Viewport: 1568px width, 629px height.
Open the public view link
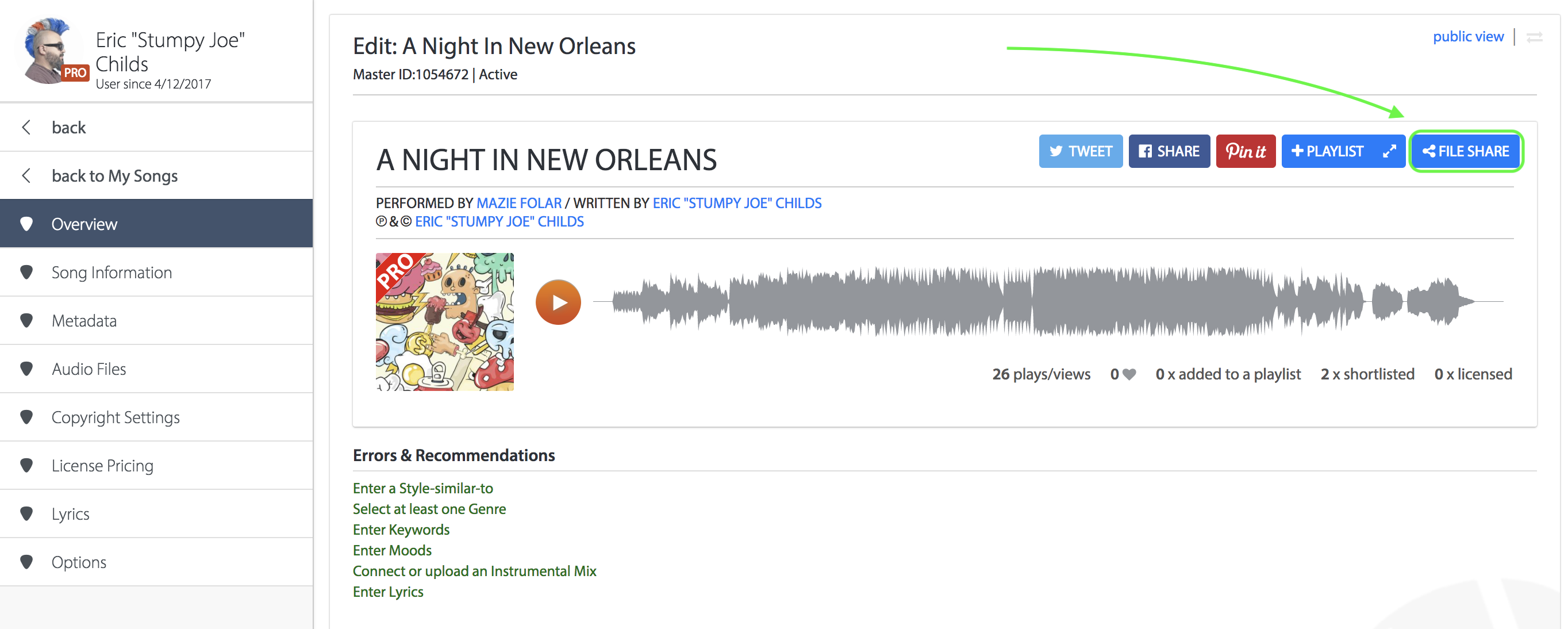pos(1467,37)
